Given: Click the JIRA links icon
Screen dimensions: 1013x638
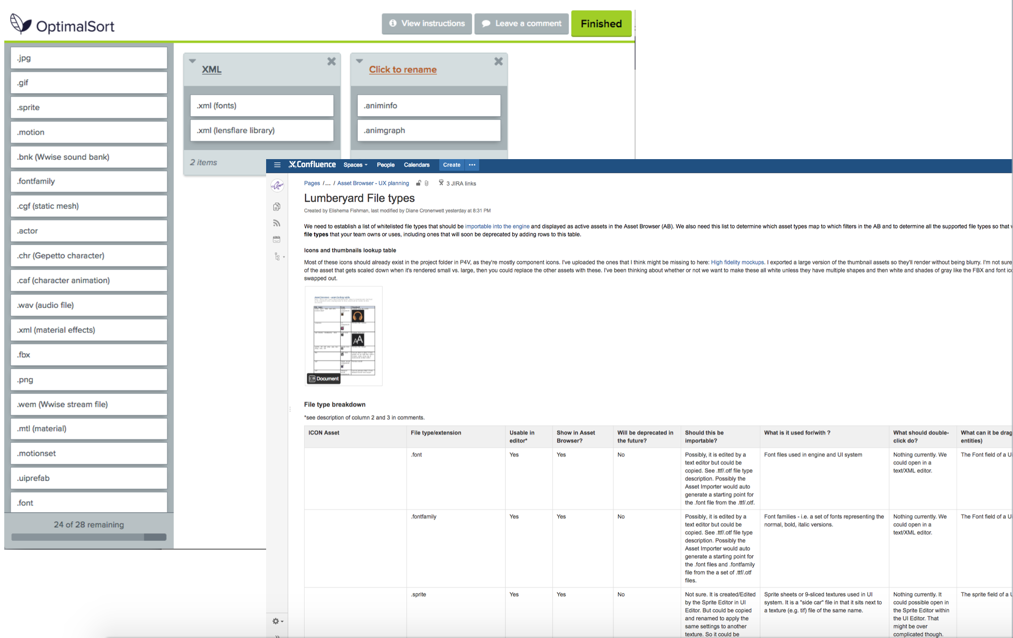Looking at the screenshot, I should point(441,183).
